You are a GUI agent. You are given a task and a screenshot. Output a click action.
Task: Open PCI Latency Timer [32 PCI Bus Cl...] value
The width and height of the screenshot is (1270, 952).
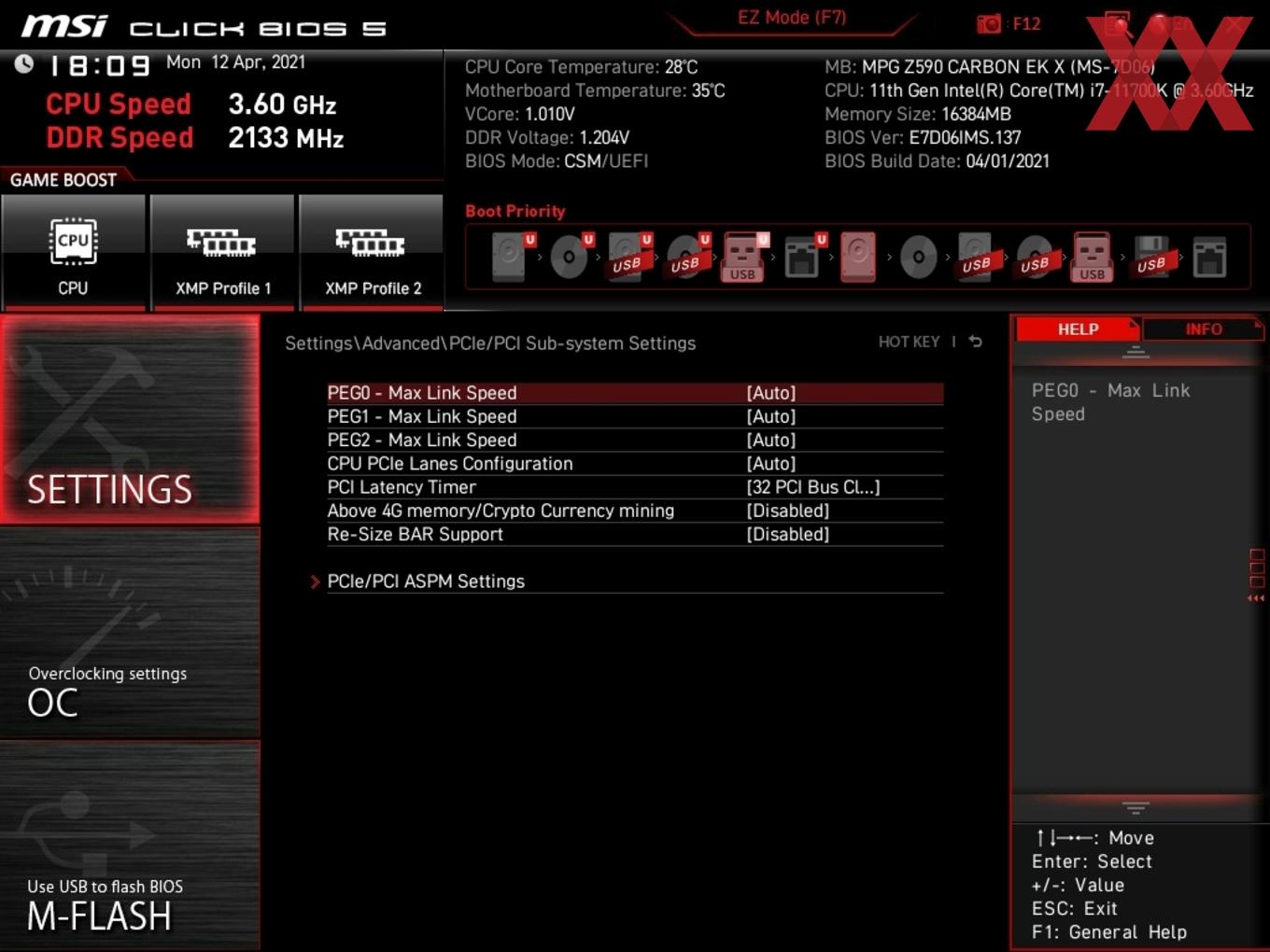click(x=813, y=487)
